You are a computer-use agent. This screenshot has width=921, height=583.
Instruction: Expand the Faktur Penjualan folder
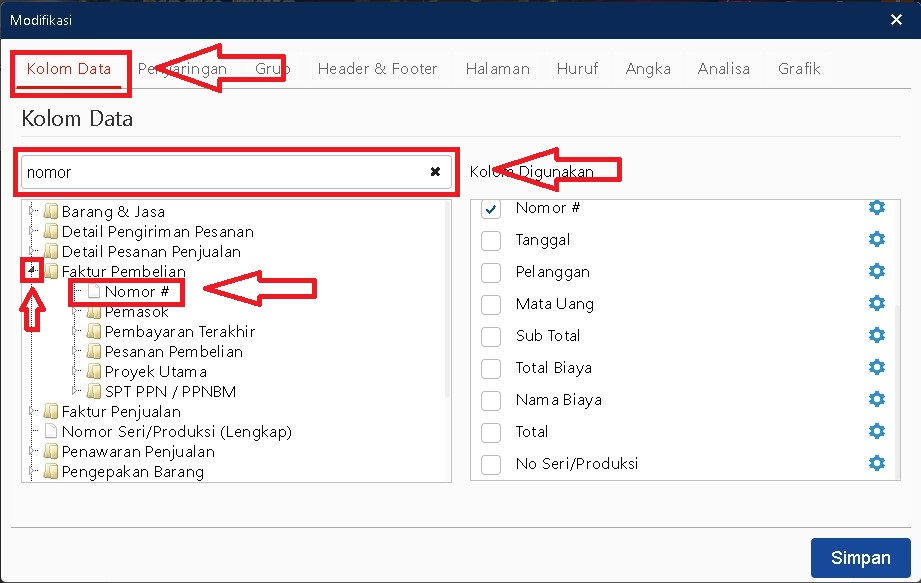pyautogui.click(x=33, y=412)
